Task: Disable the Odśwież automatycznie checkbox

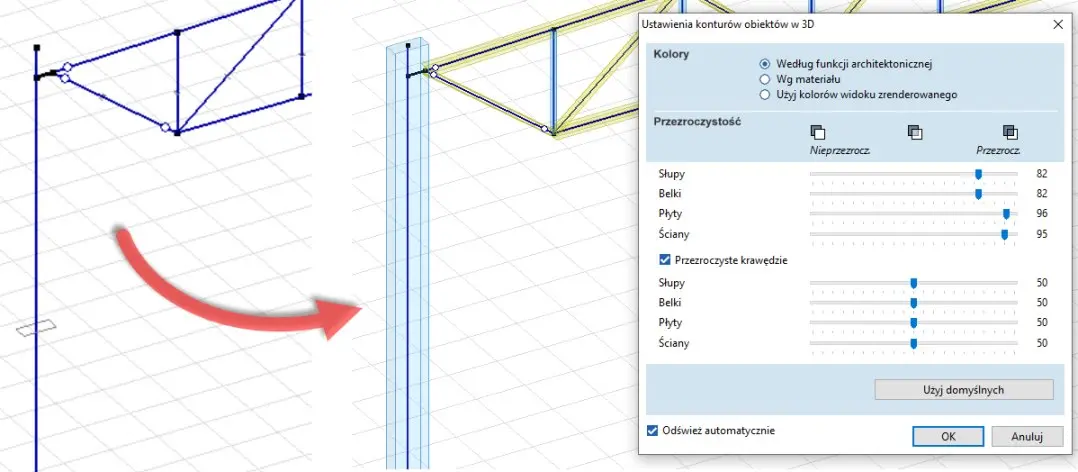Action: click(653, 431)
